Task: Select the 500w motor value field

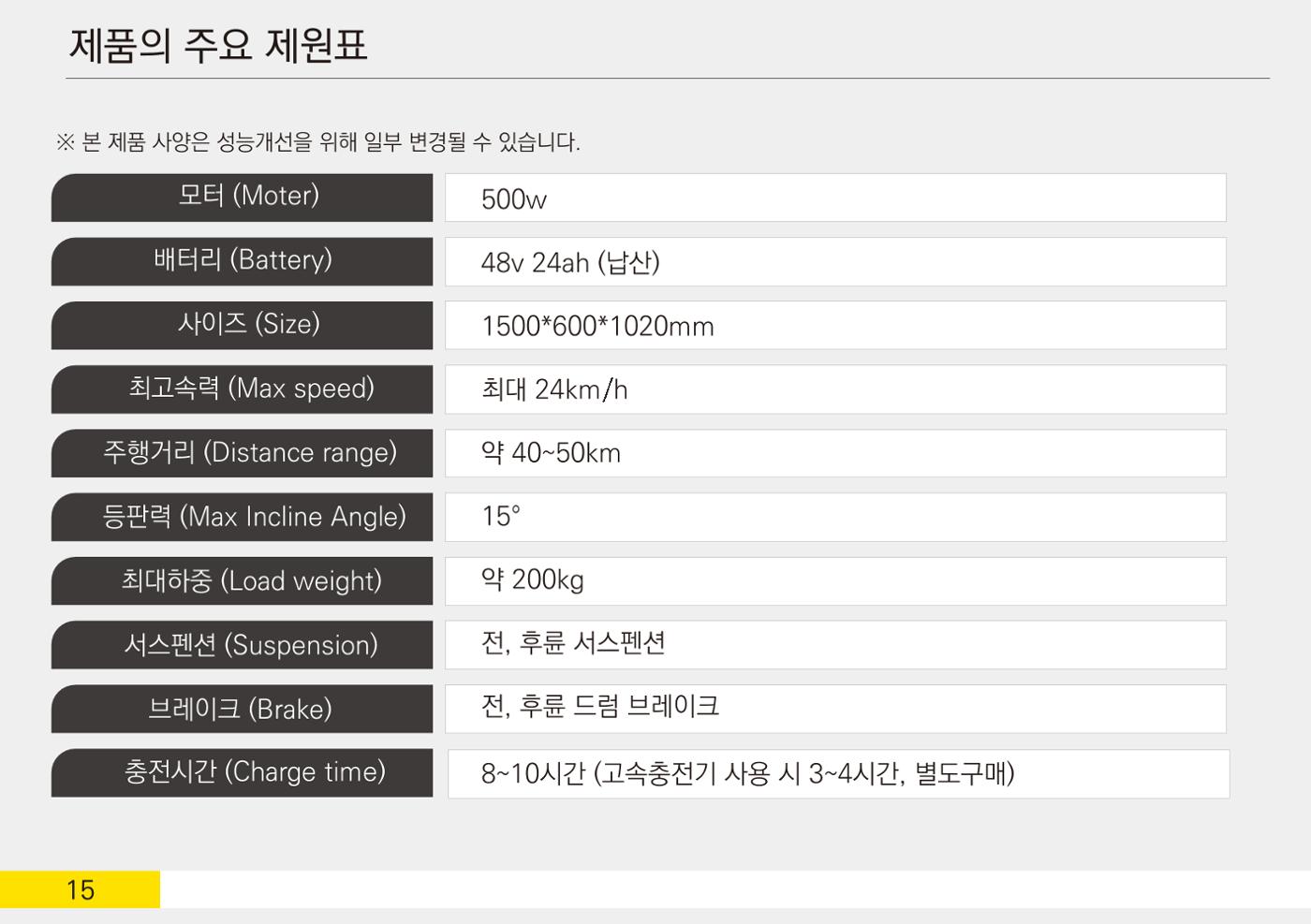Action: pyautogui.click(x=835, y=198)
